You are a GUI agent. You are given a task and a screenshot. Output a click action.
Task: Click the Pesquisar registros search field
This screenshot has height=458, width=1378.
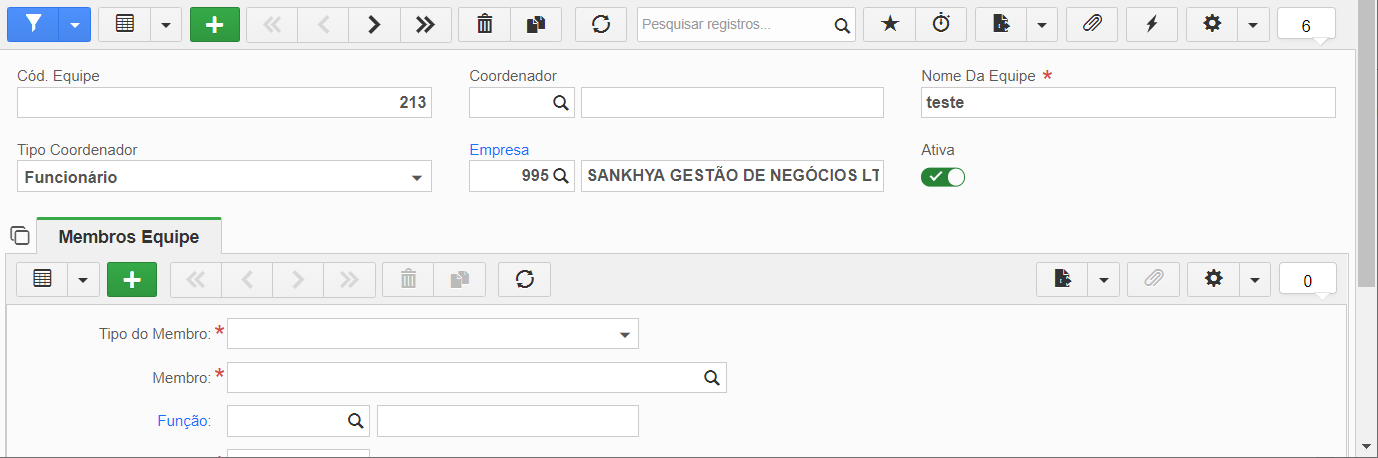(736, 25)
